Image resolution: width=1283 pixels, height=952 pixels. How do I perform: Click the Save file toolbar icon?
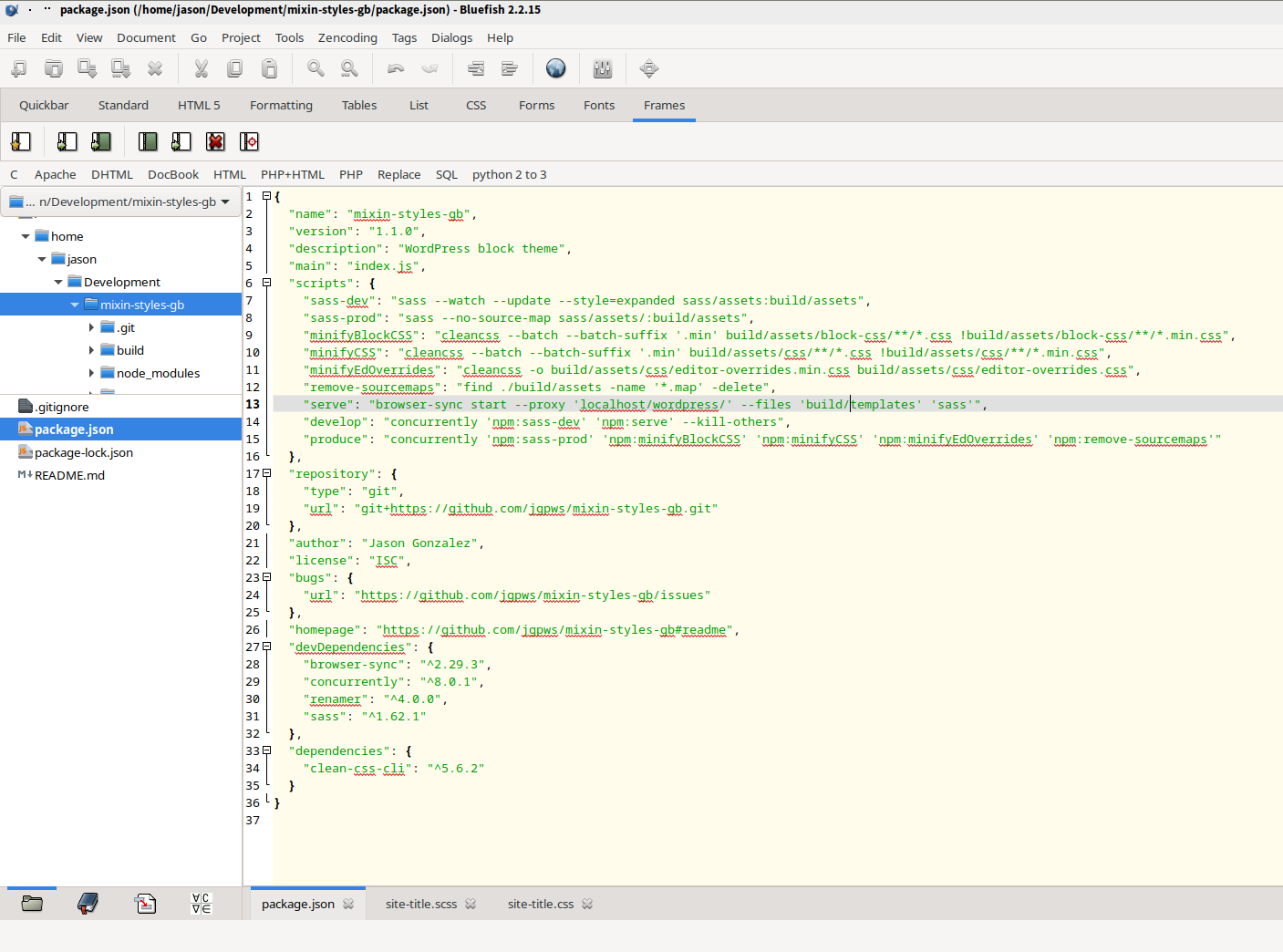[x=88, y=68]
